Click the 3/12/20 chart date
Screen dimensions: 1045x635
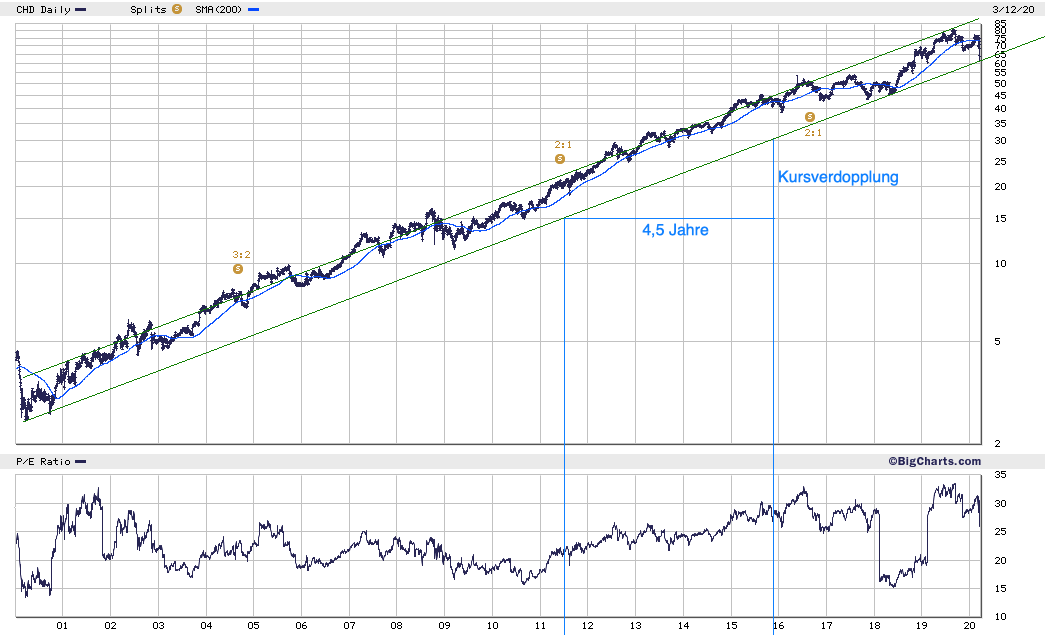[x=1013, y=9]
